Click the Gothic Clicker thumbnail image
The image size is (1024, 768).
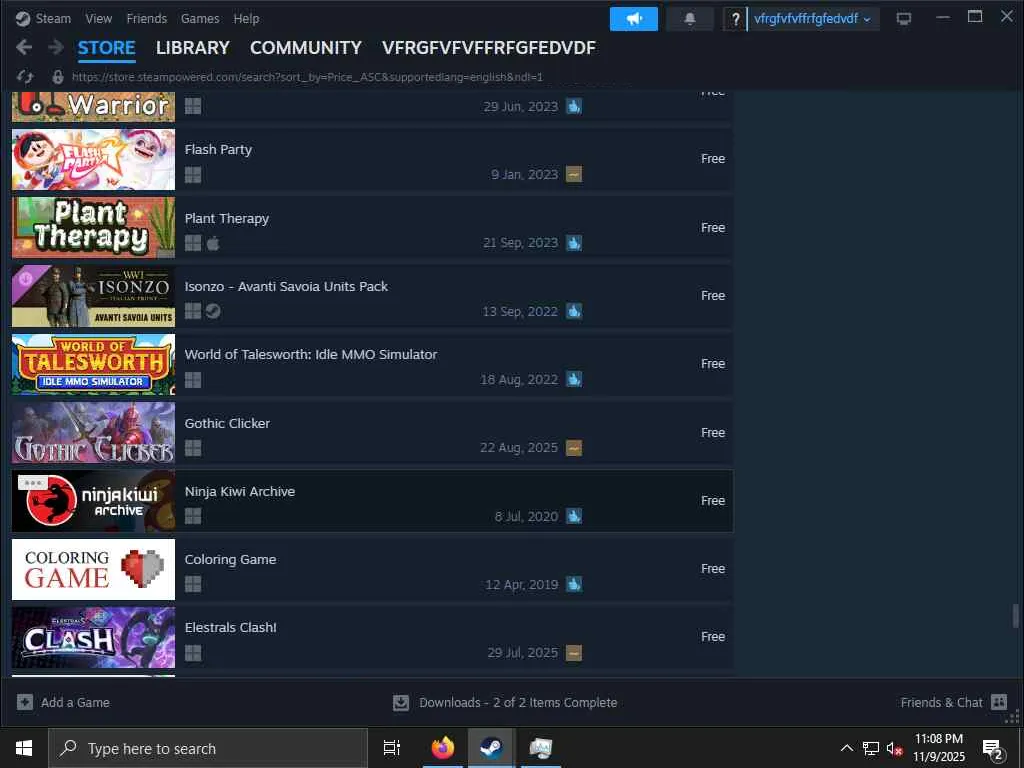coord(93,432)
